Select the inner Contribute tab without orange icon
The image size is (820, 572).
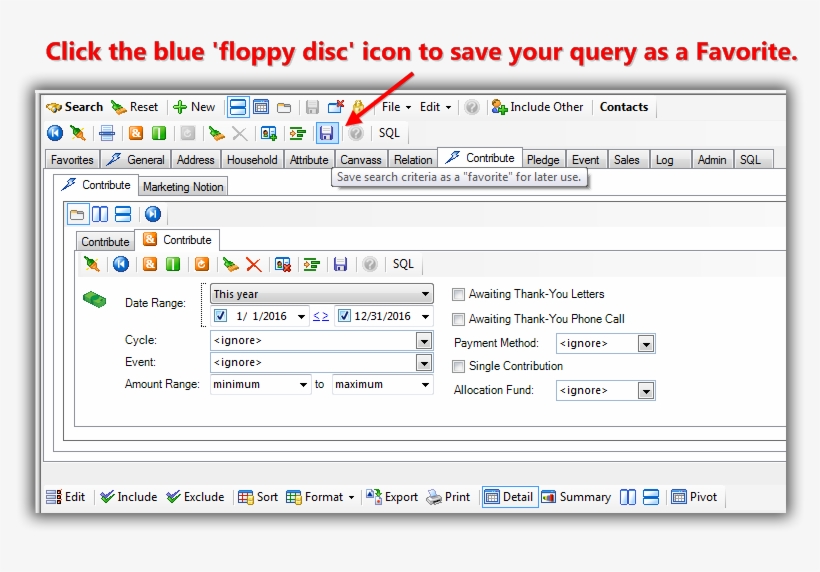pos(105,242)
